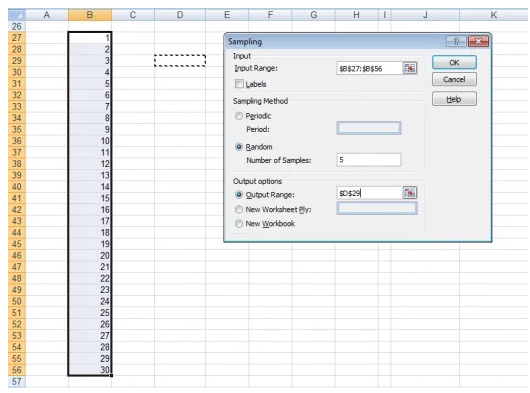Select row 26 header
The height and width of the screenshot is (393, 530).
pyautogui.click(x=17, y=26)
